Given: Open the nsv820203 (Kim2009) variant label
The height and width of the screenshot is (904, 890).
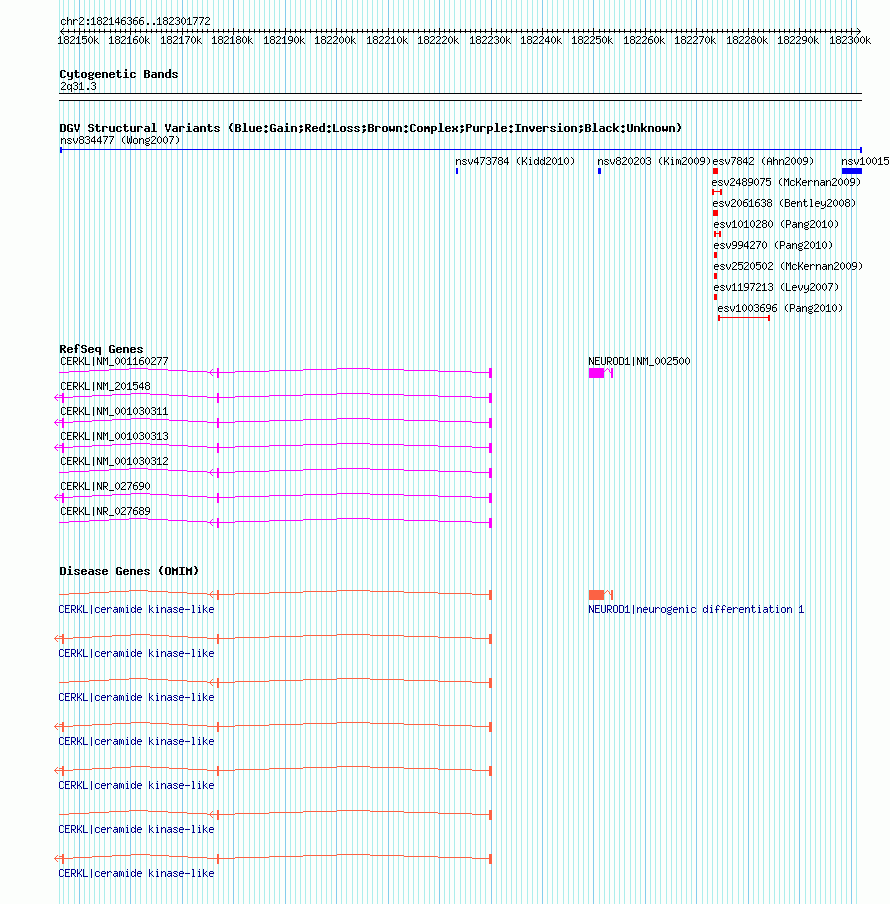Looking at the screenshot, I should (654, 161).
